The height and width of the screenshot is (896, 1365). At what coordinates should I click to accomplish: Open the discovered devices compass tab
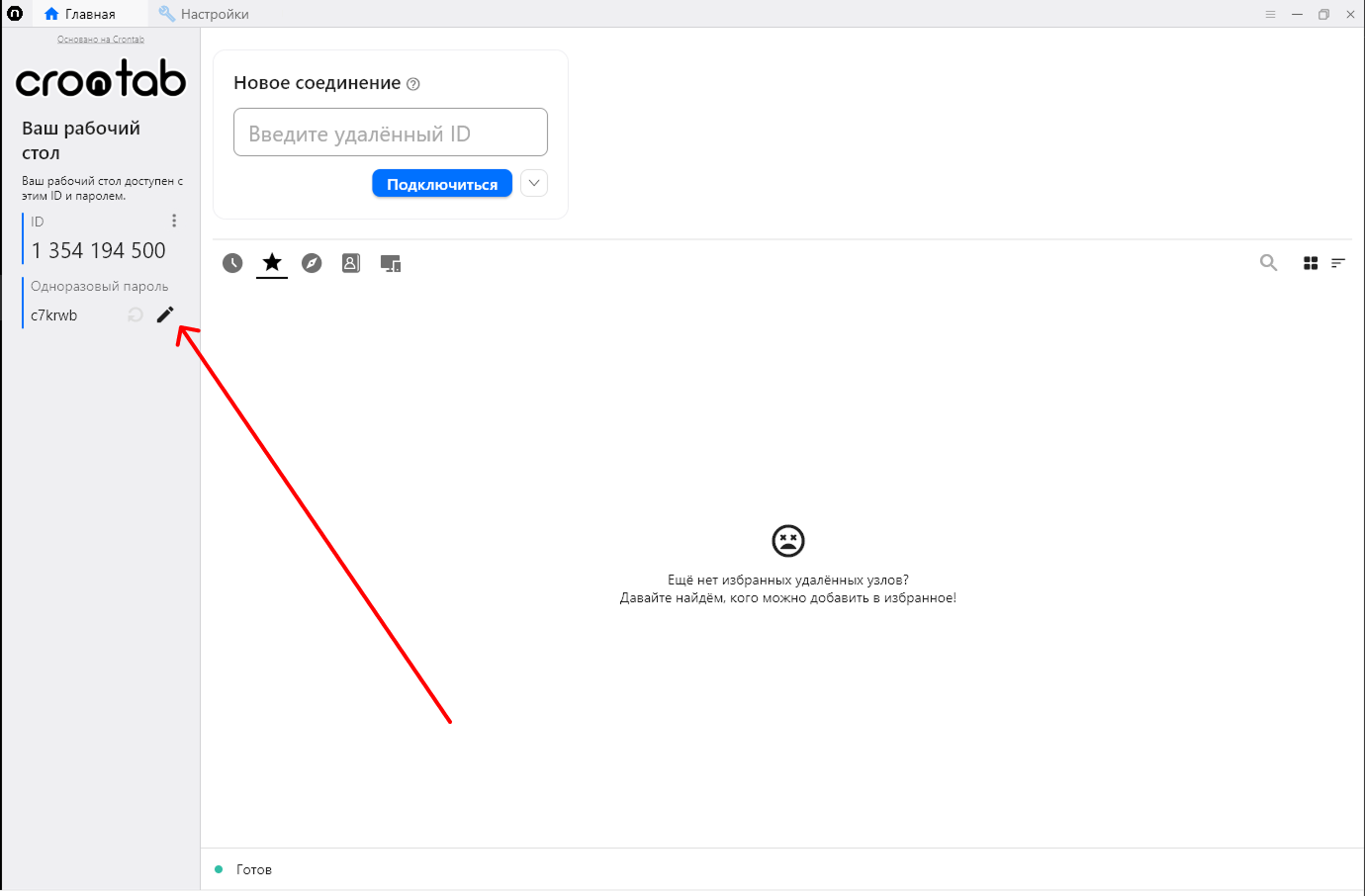pos(312,263)
